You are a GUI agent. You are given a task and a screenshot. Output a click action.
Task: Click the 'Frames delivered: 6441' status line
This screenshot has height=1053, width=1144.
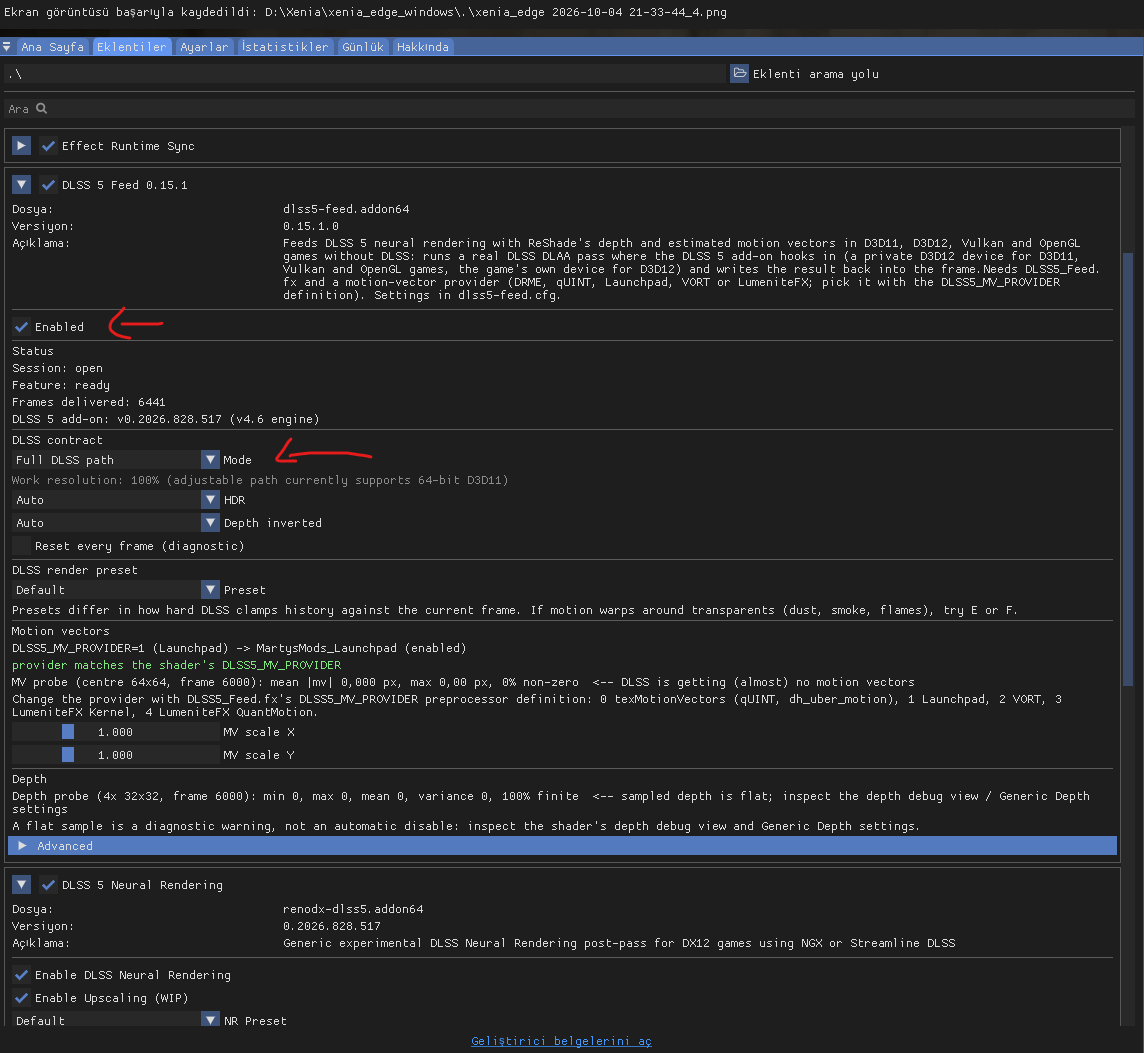pyautogui.click(x=89, y=402)
